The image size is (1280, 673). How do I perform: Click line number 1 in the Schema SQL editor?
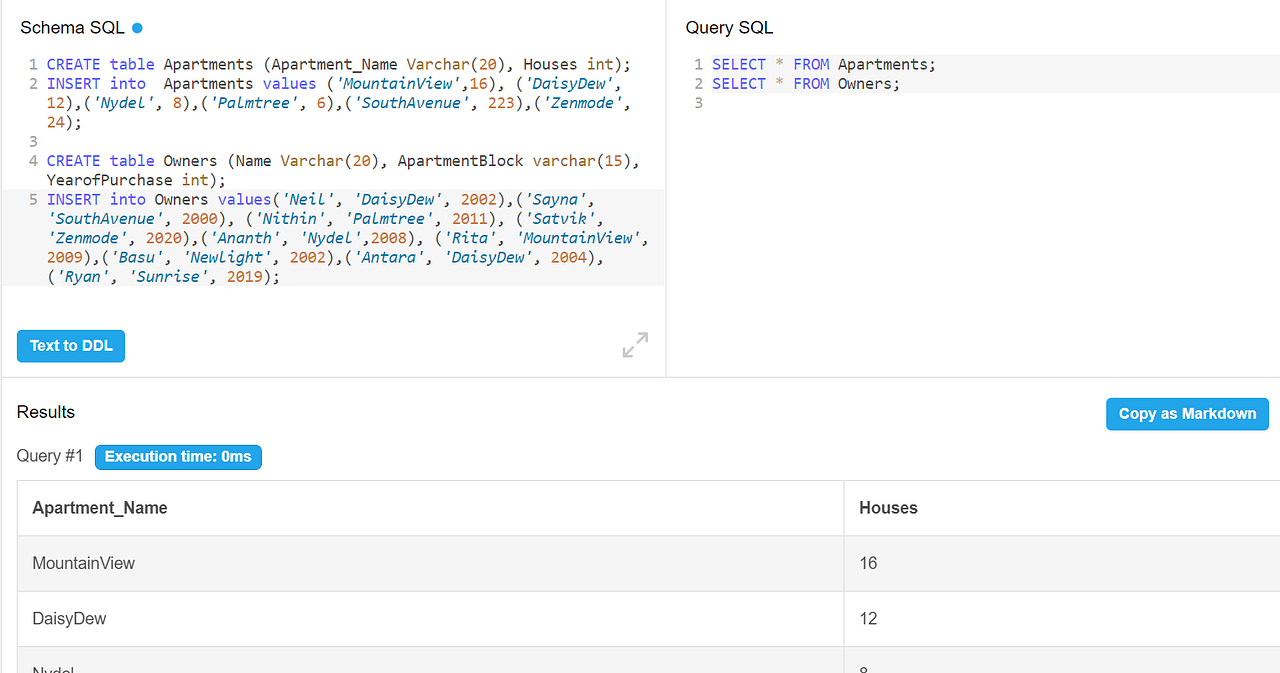(32, 64)
